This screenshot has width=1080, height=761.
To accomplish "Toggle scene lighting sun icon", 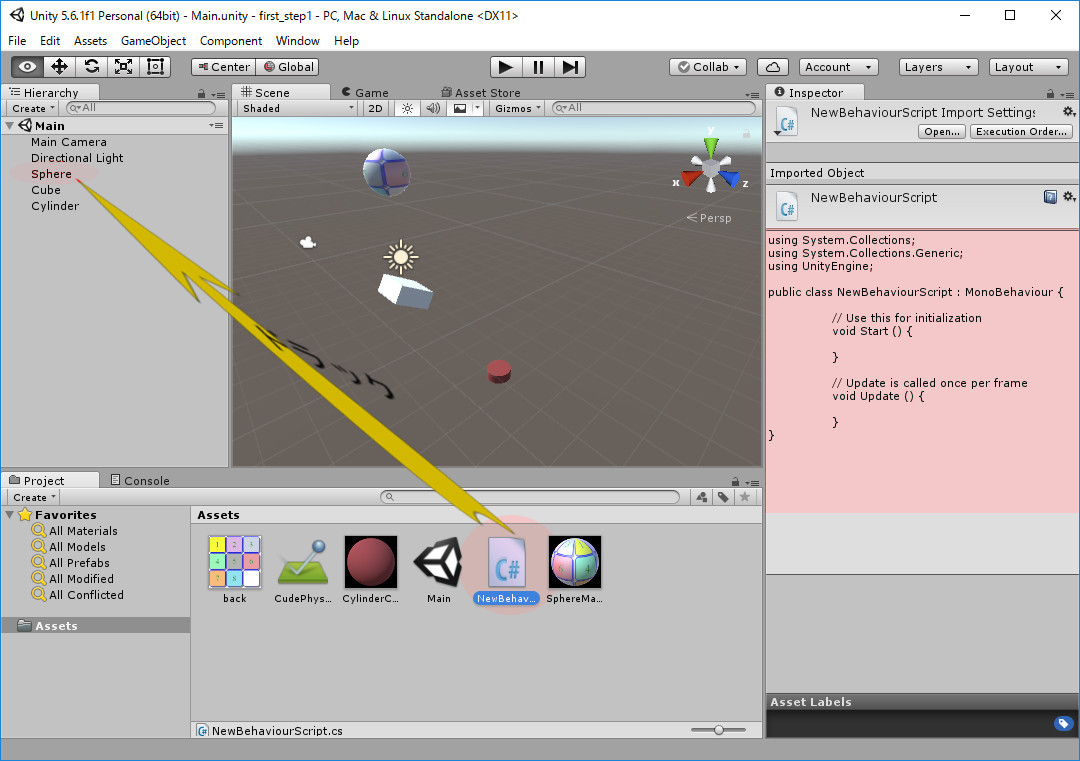I will click(407, 108).
